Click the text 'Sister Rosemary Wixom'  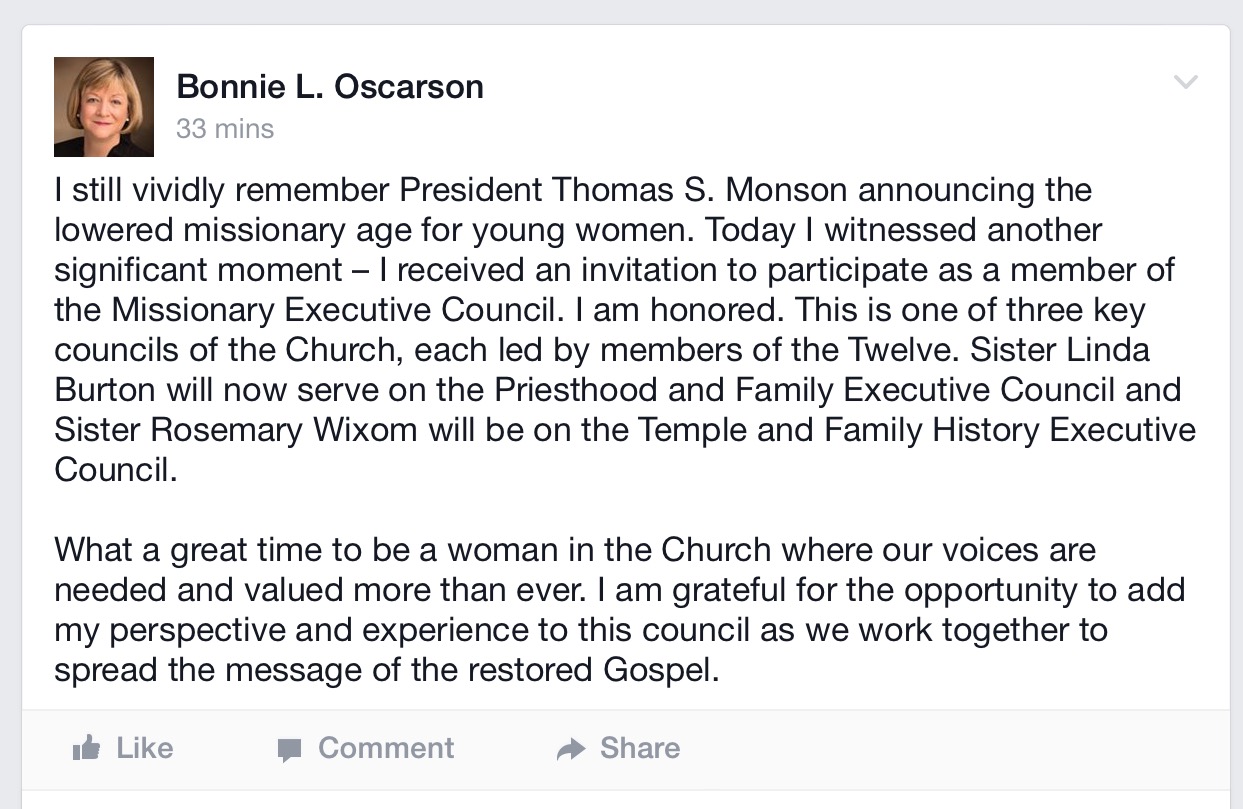(236, 429)
